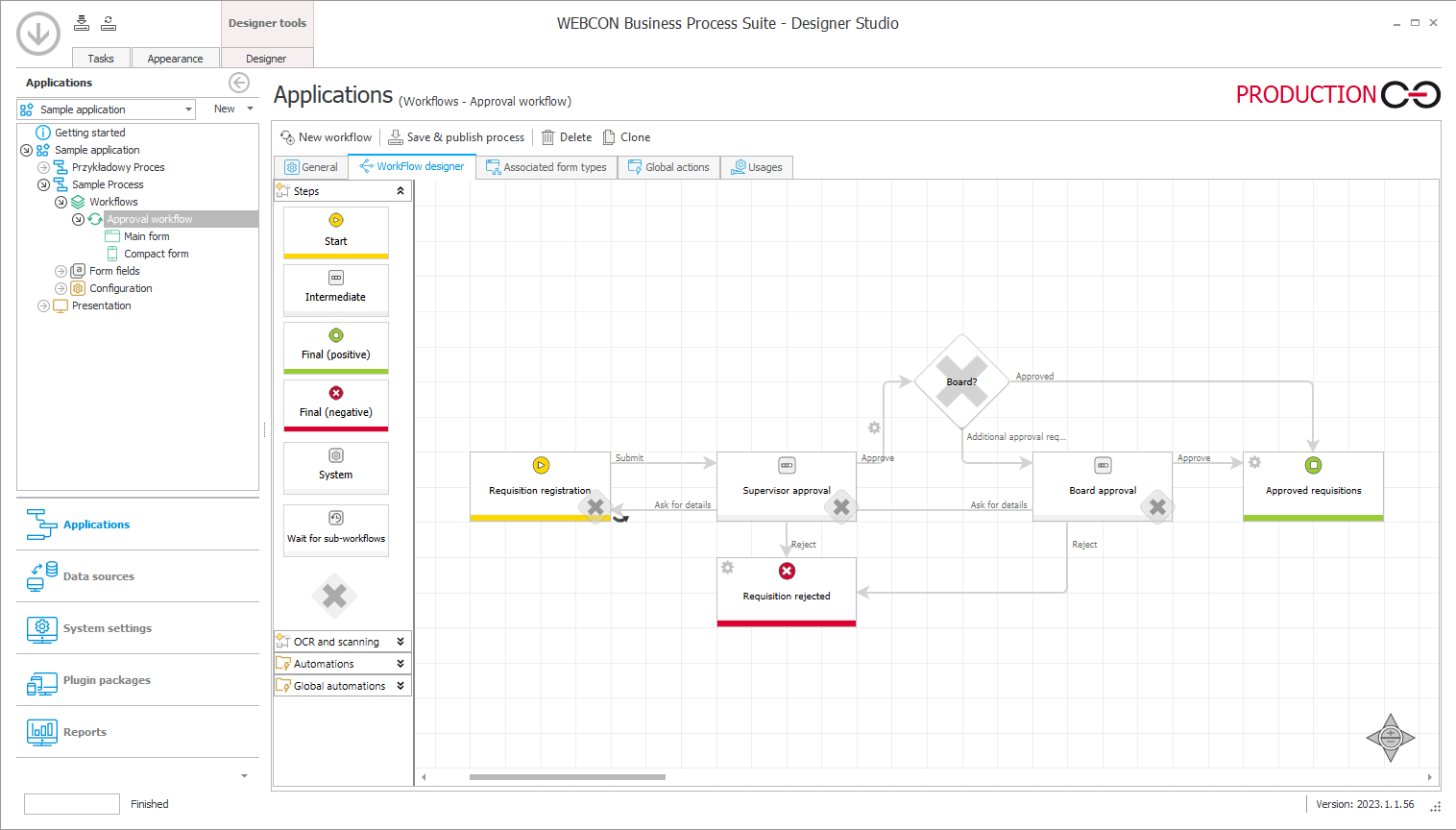Switch to the Tasks ribbon tab
The image size is (1456, 830).
pos(101,58)
